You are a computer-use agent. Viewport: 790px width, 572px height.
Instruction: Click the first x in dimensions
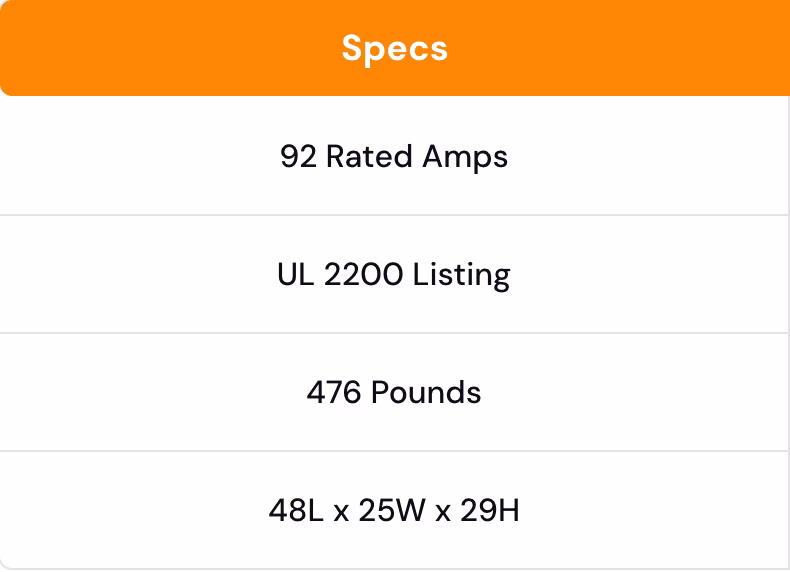click(x=340, y=513)
